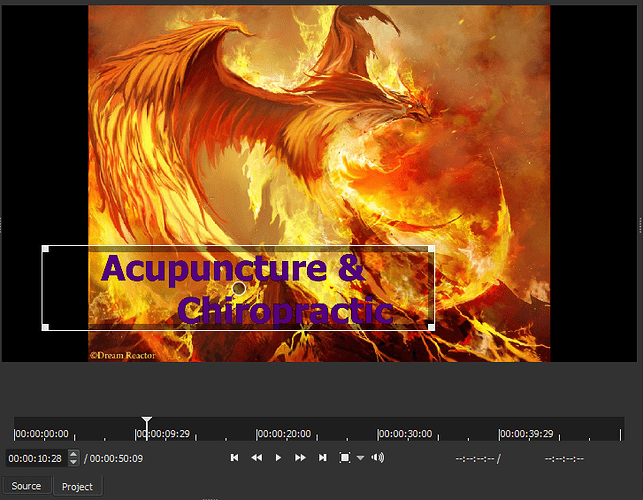This screenshot has height=500, width=643.
Task: Click the current timecode field 00:00:10:28
Action: (x=36, y=458)
